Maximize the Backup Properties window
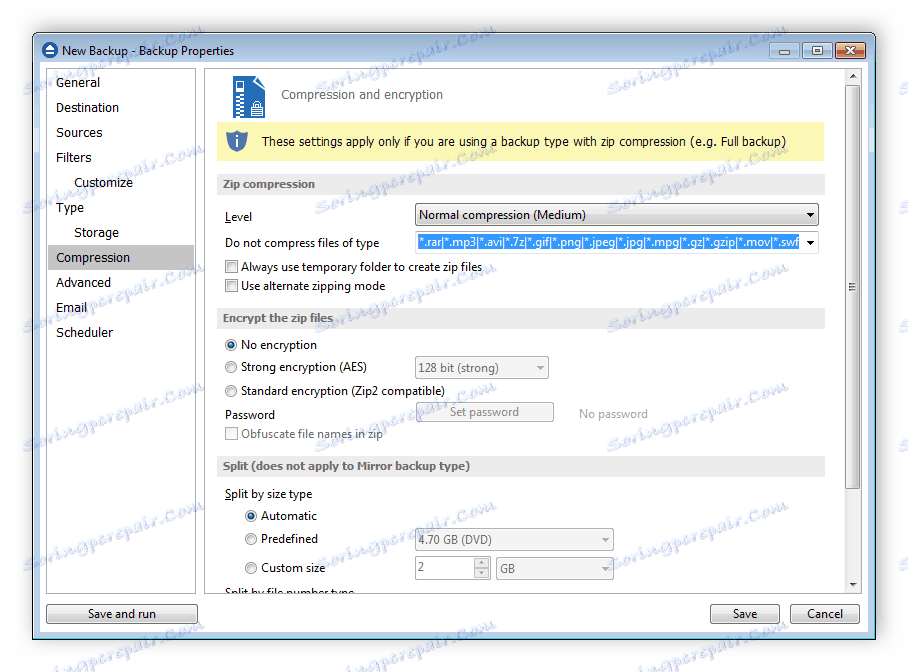The image size is (908, 672). pos(817,51)
